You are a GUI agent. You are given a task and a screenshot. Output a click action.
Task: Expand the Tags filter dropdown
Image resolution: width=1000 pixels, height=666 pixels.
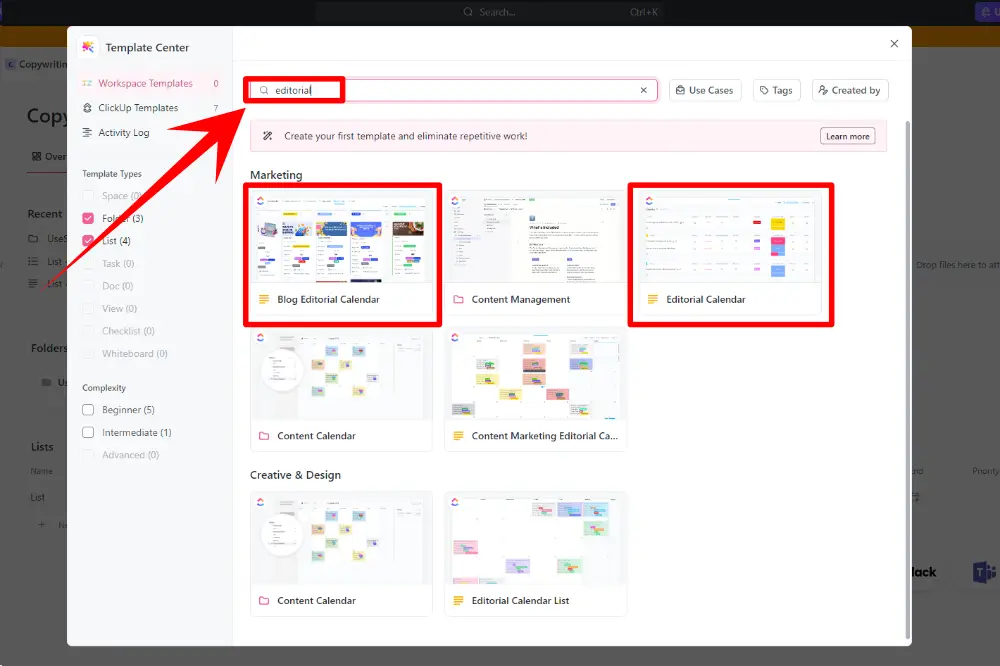click(776, 90)
